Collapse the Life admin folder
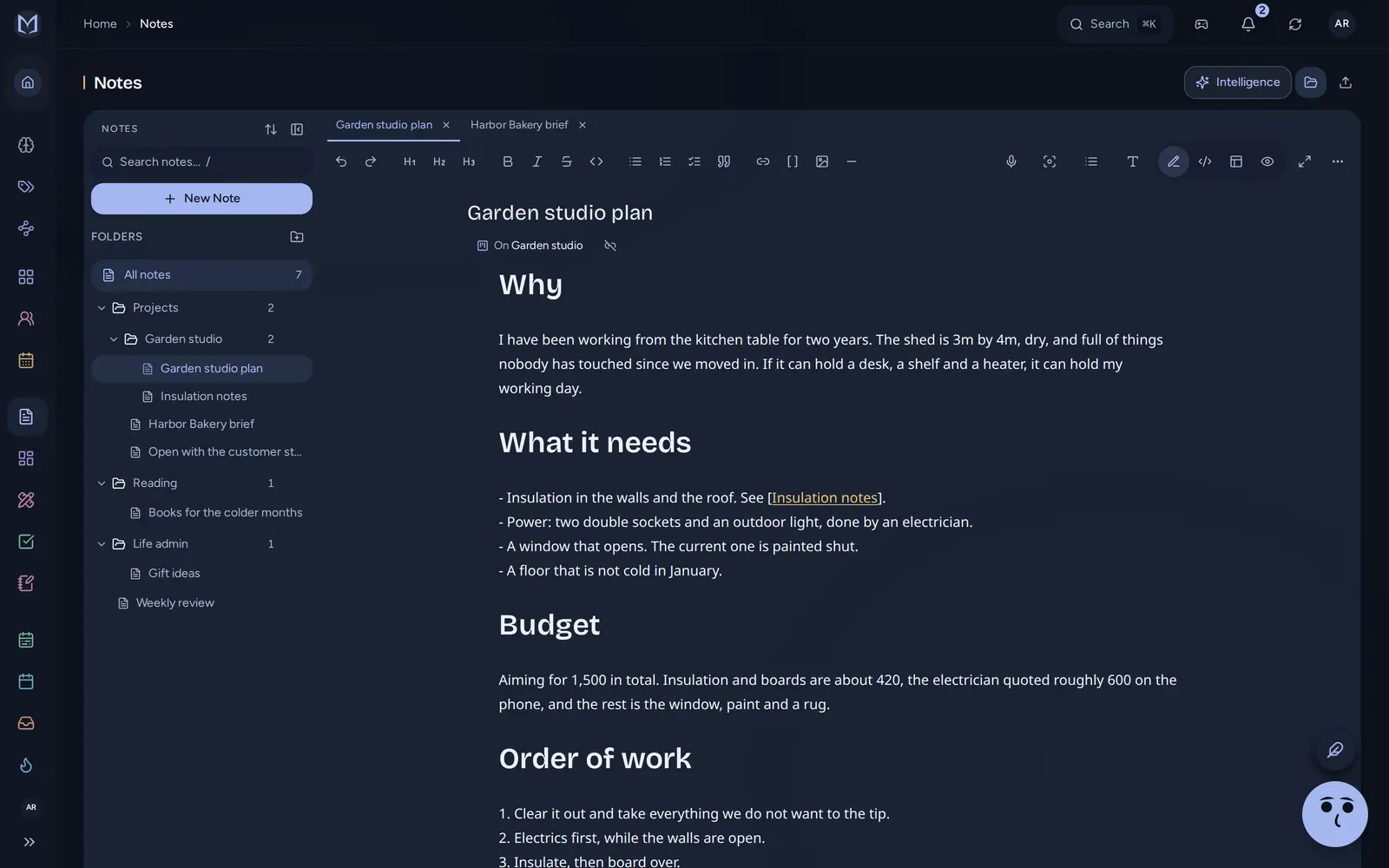The width and height of the screenshot is (1389, 868). [x=102, y=544]
